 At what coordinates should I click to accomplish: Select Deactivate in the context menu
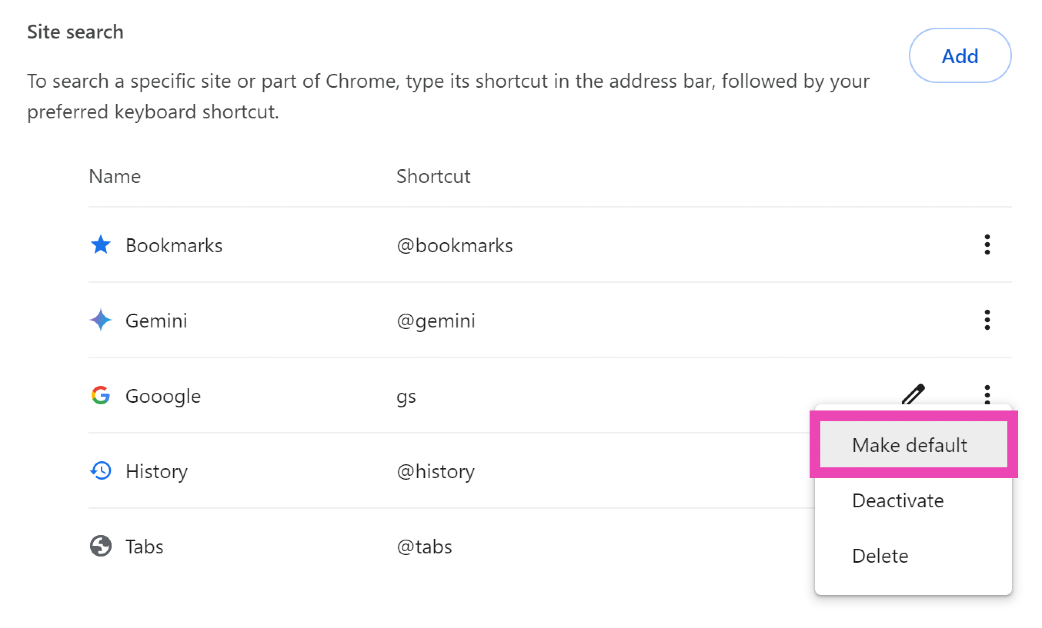coord(898,501)
